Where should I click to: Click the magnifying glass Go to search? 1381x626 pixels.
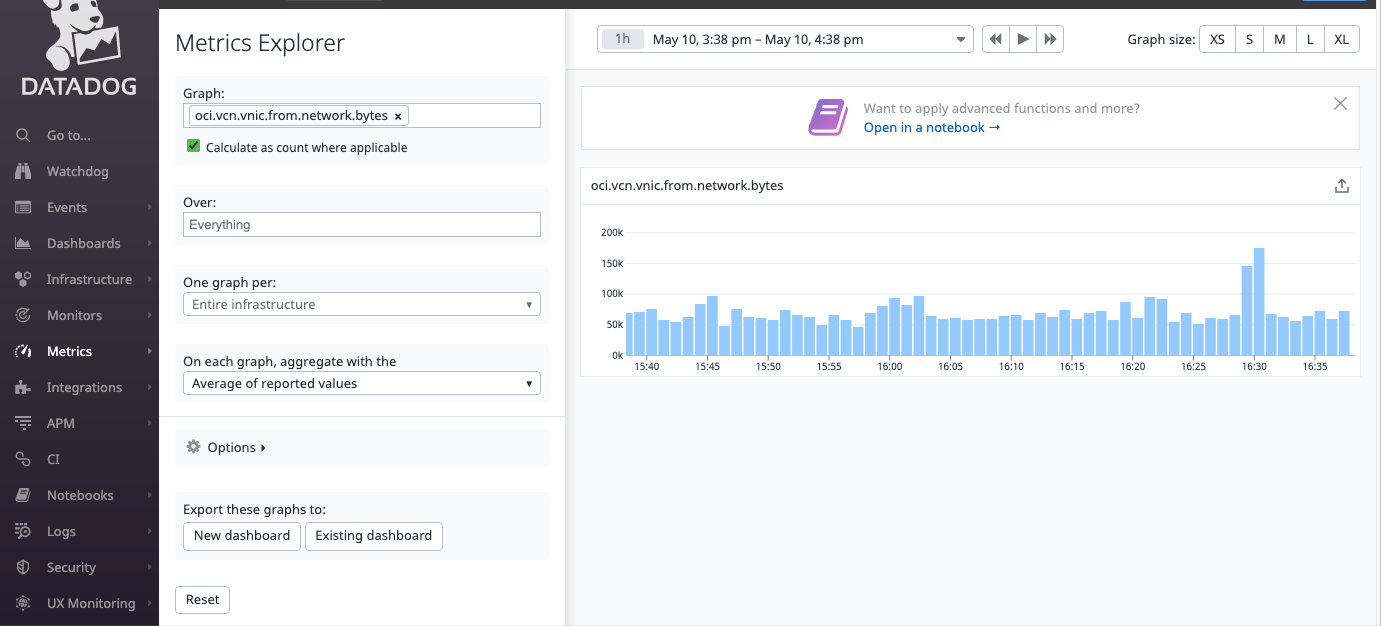(x=23, y=135)
